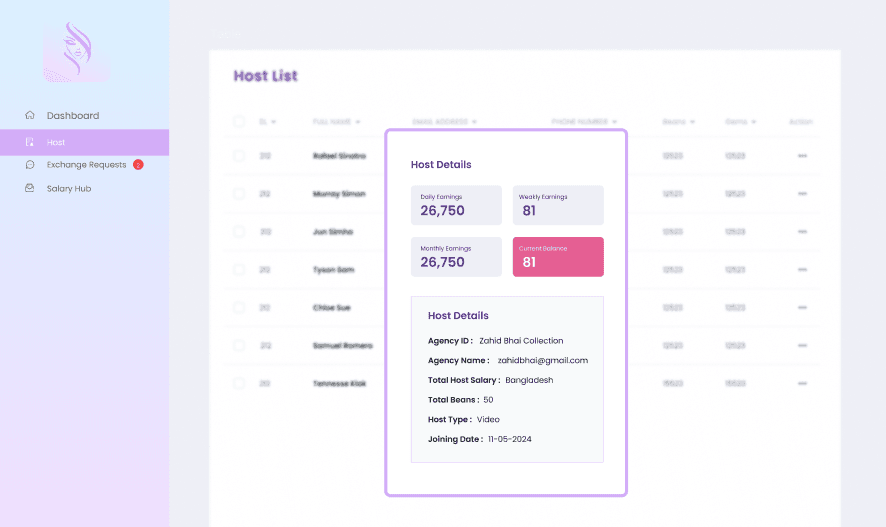This screenshot has height=527, width=886.
Task: Click the name Tennesse Klok in the list
Action: click(x=339, y=383)
